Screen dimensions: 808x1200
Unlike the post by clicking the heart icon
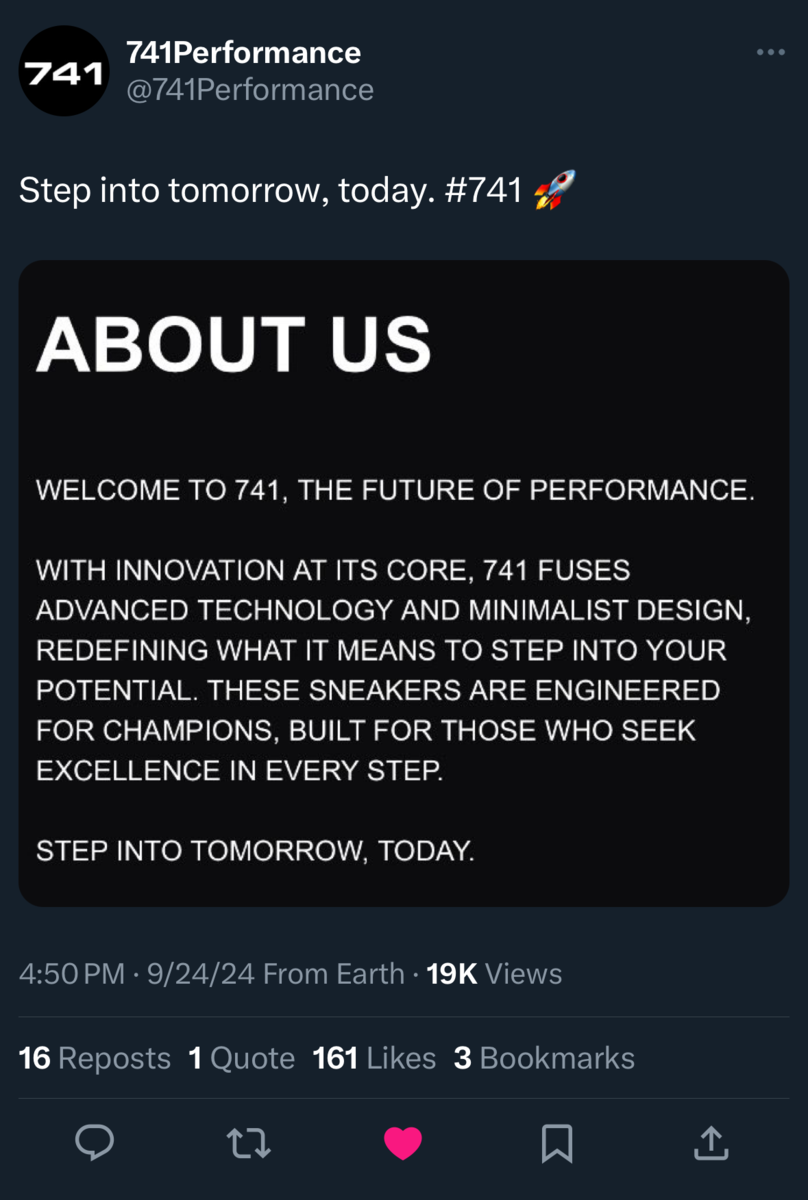pyautogui.click(x=403, y=1143)
